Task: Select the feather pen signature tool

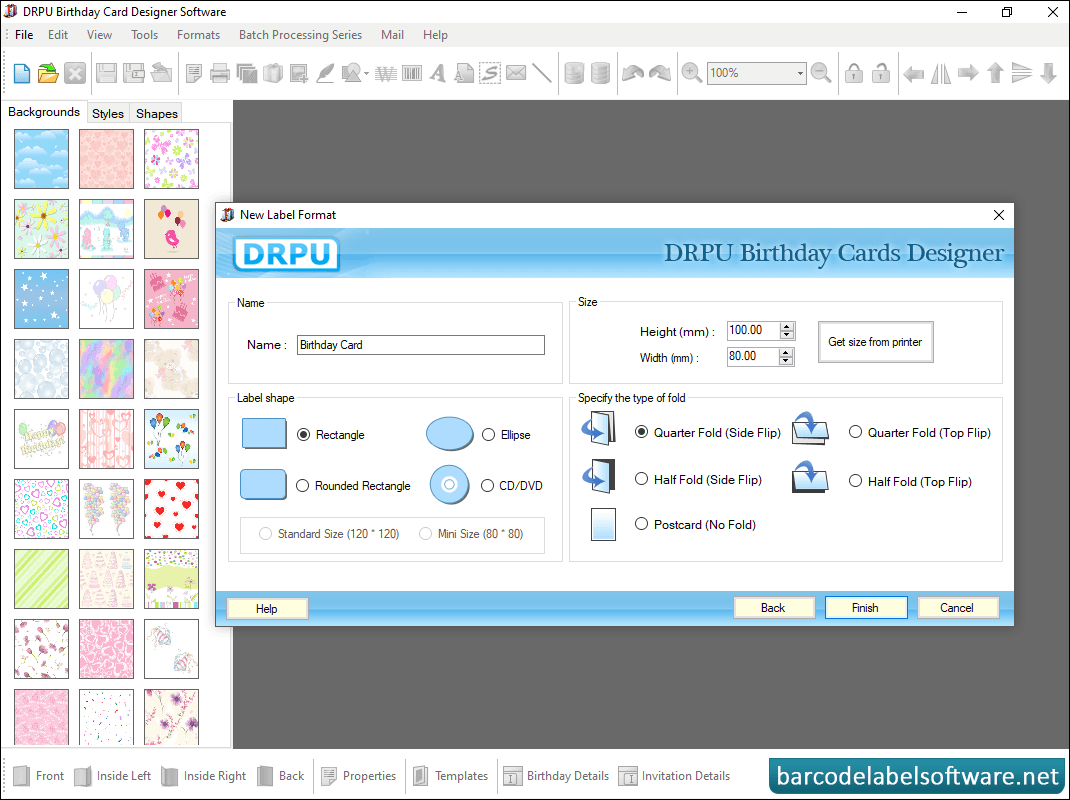Action: click(x=326, y=73)
